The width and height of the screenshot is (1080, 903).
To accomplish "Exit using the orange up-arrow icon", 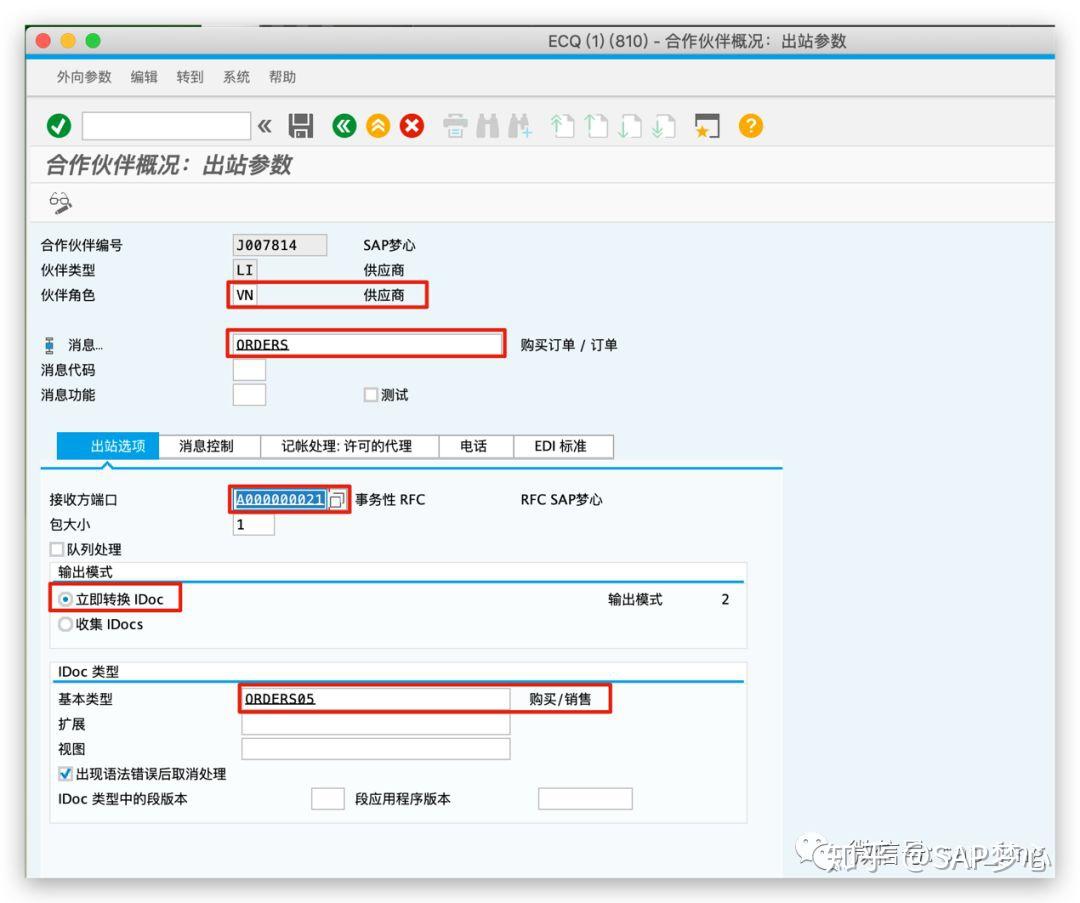I will coord(378,126).
